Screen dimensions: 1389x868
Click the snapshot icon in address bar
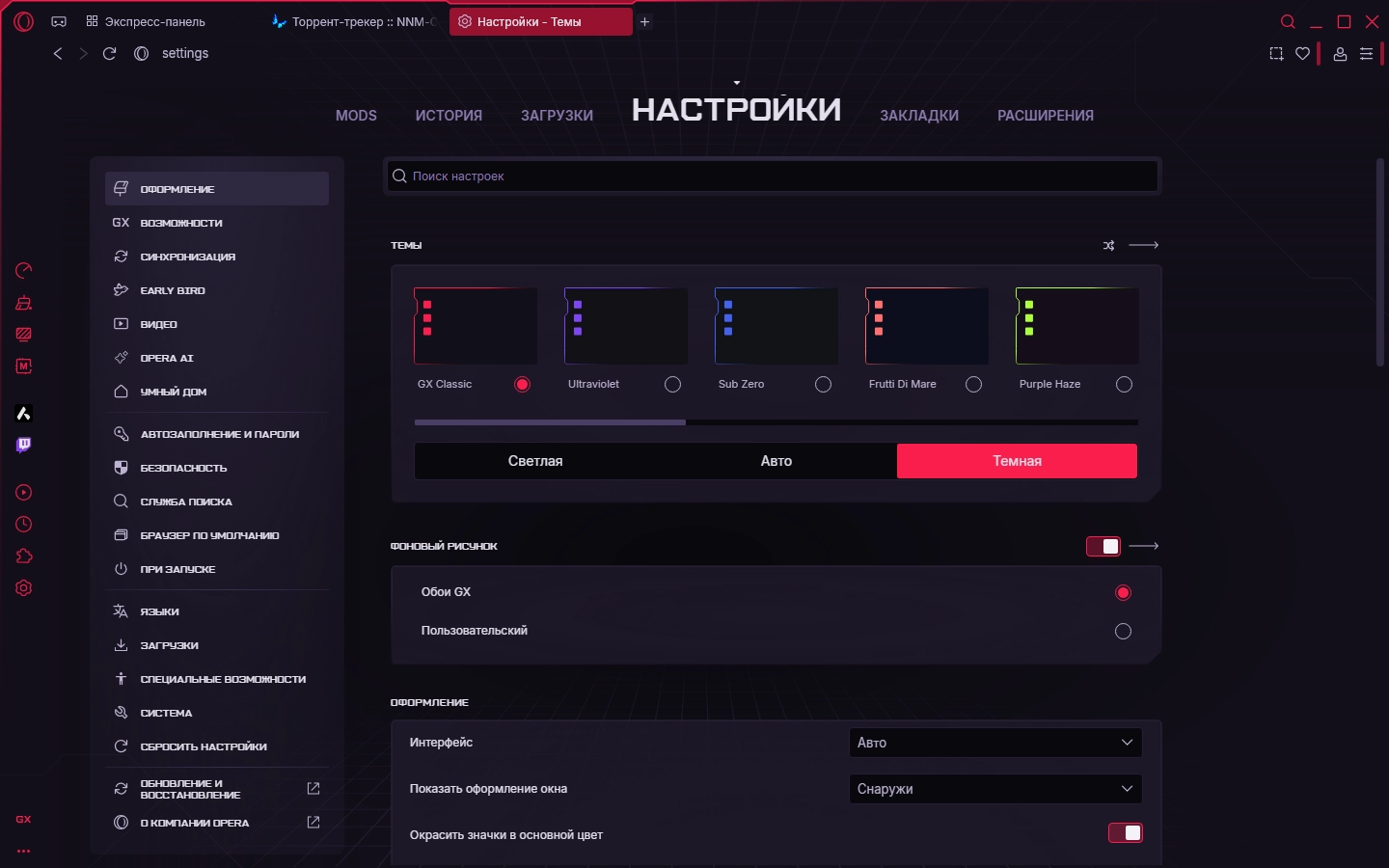click(x=1276, y=54)
